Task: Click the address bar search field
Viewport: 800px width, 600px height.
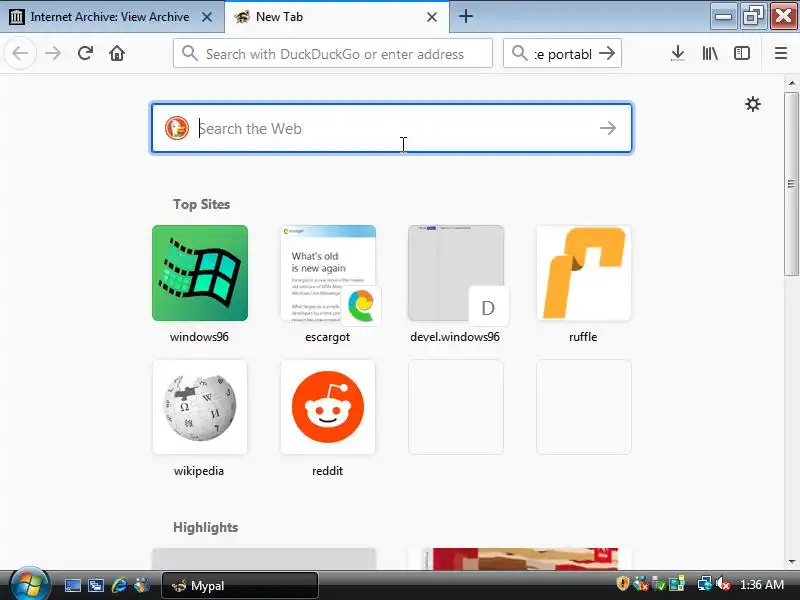Action: pos(333,53)
